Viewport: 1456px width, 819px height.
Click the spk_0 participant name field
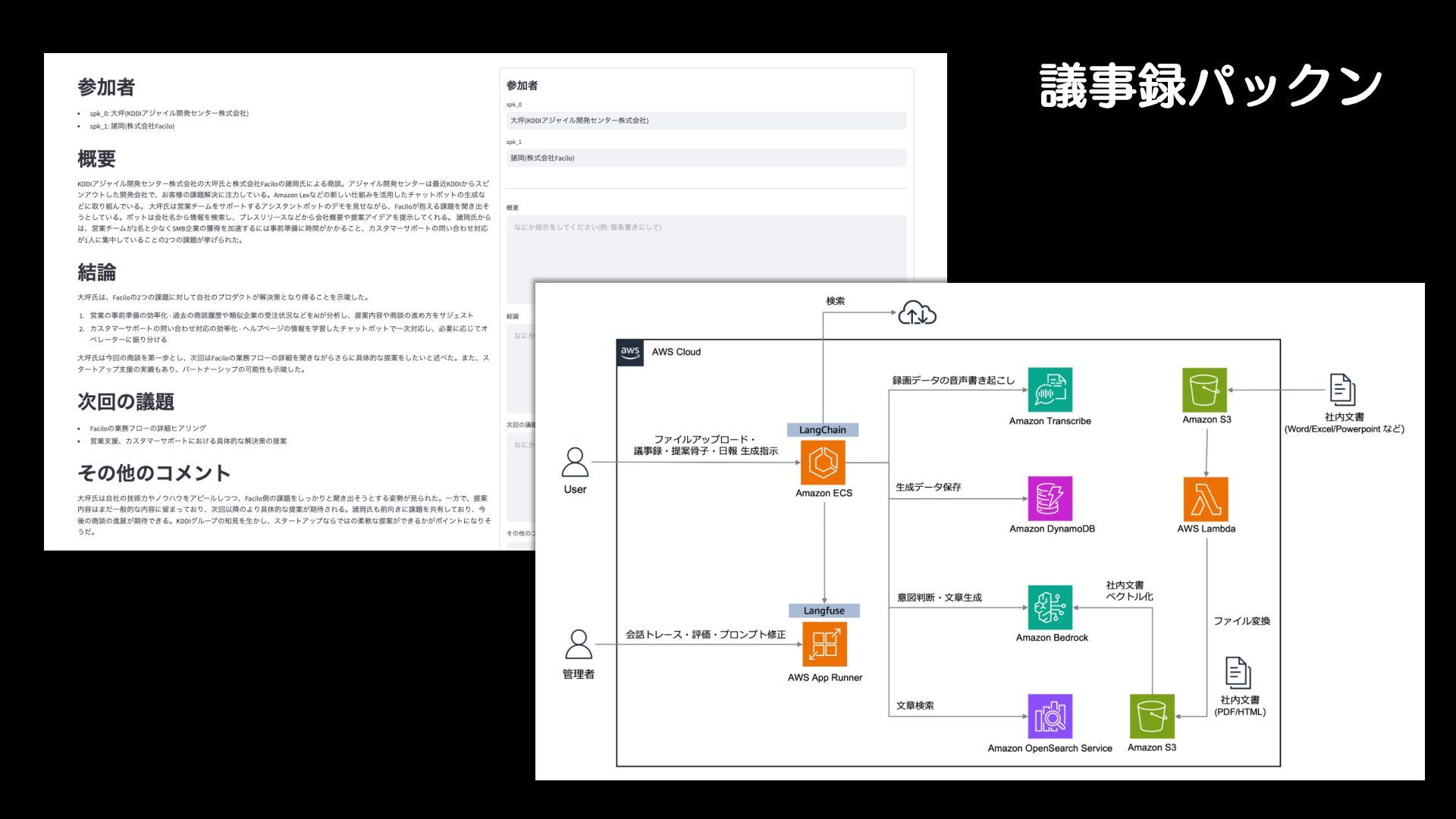point(706,121)
